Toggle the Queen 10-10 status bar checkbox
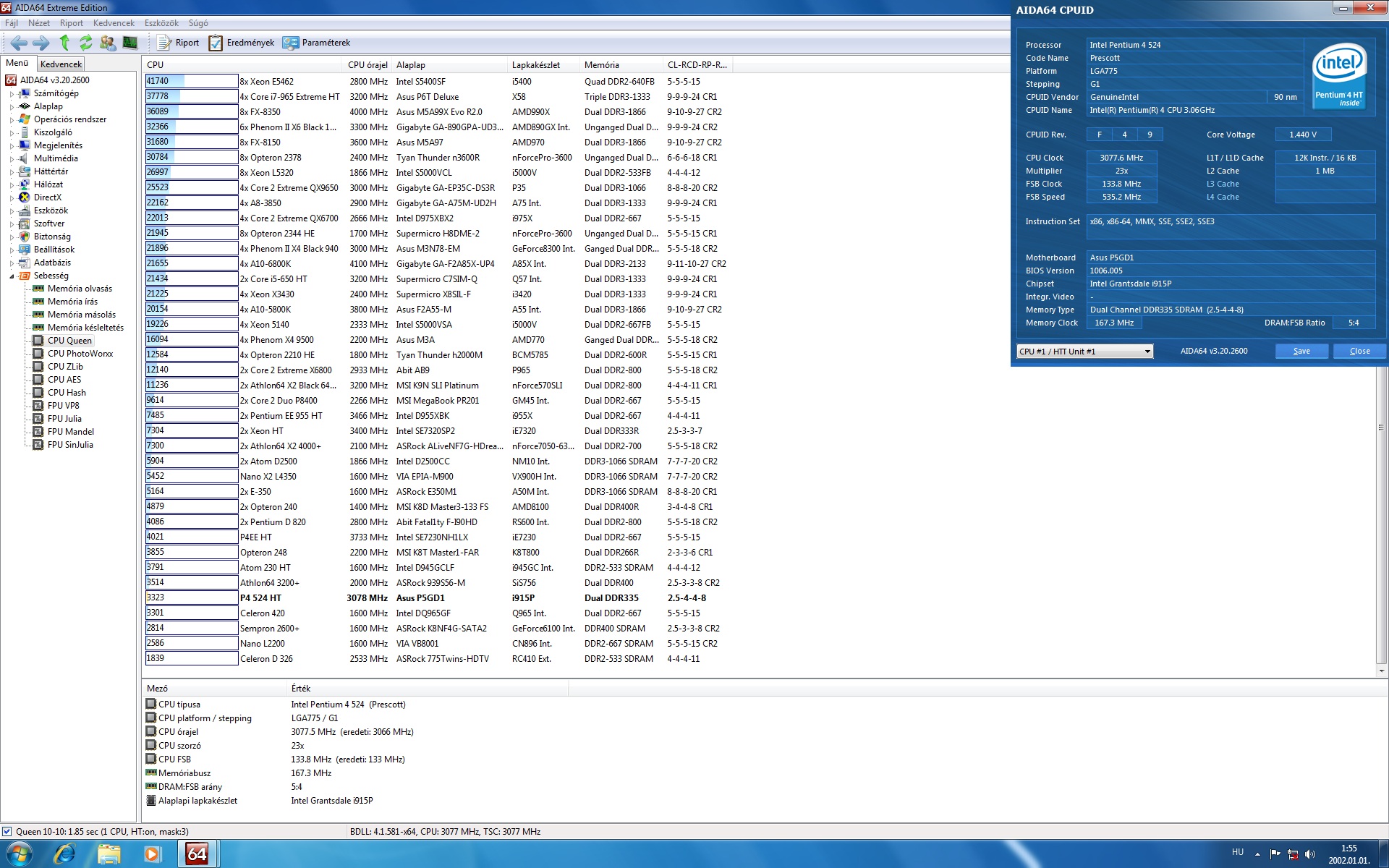Screen dimensions: 1389x868 pyautogui.click(x=7, y=832)
